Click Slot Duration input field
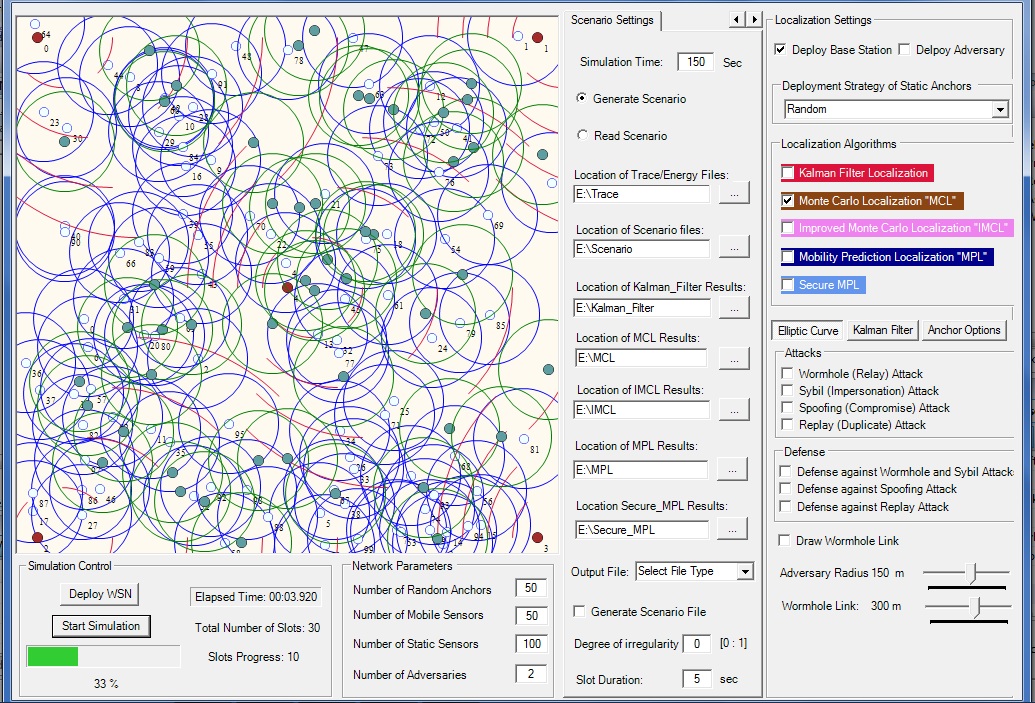The height and width of the screenshot is (703, 1035). [x=696, y=679]
